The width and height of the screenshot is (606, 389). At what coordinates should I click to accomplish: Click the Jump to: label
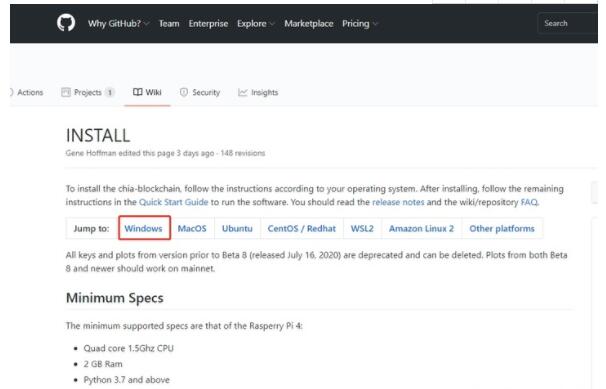[x=91, y=228]
